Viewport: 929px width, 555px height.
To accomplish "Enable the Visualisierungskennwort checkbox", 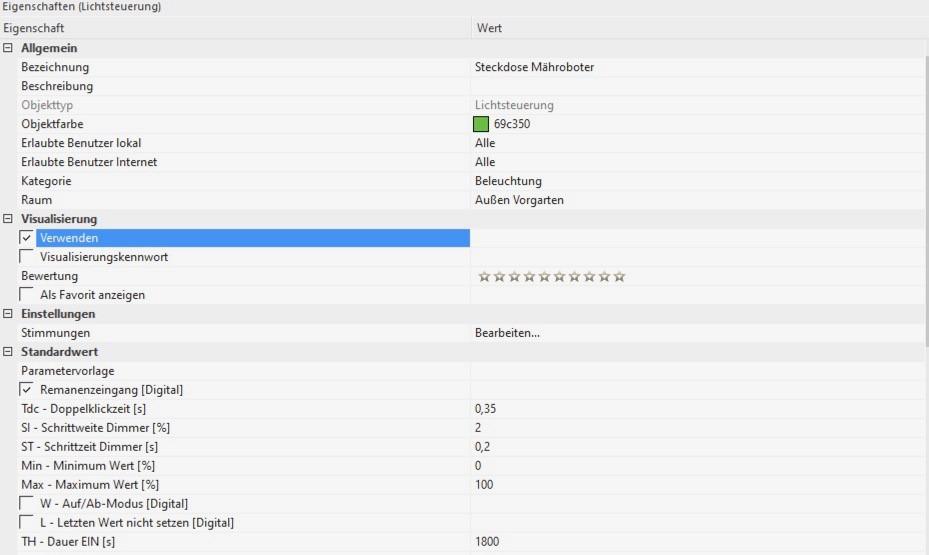I will pos(27,257).
